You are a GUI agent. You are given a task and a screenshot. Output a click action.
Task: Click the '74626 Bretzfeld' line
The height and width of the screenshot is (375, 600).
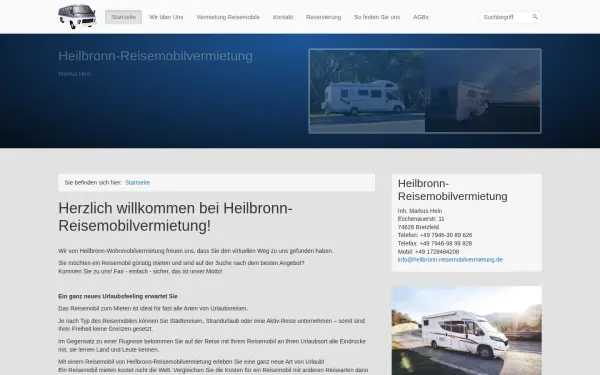tap(418, 227)
